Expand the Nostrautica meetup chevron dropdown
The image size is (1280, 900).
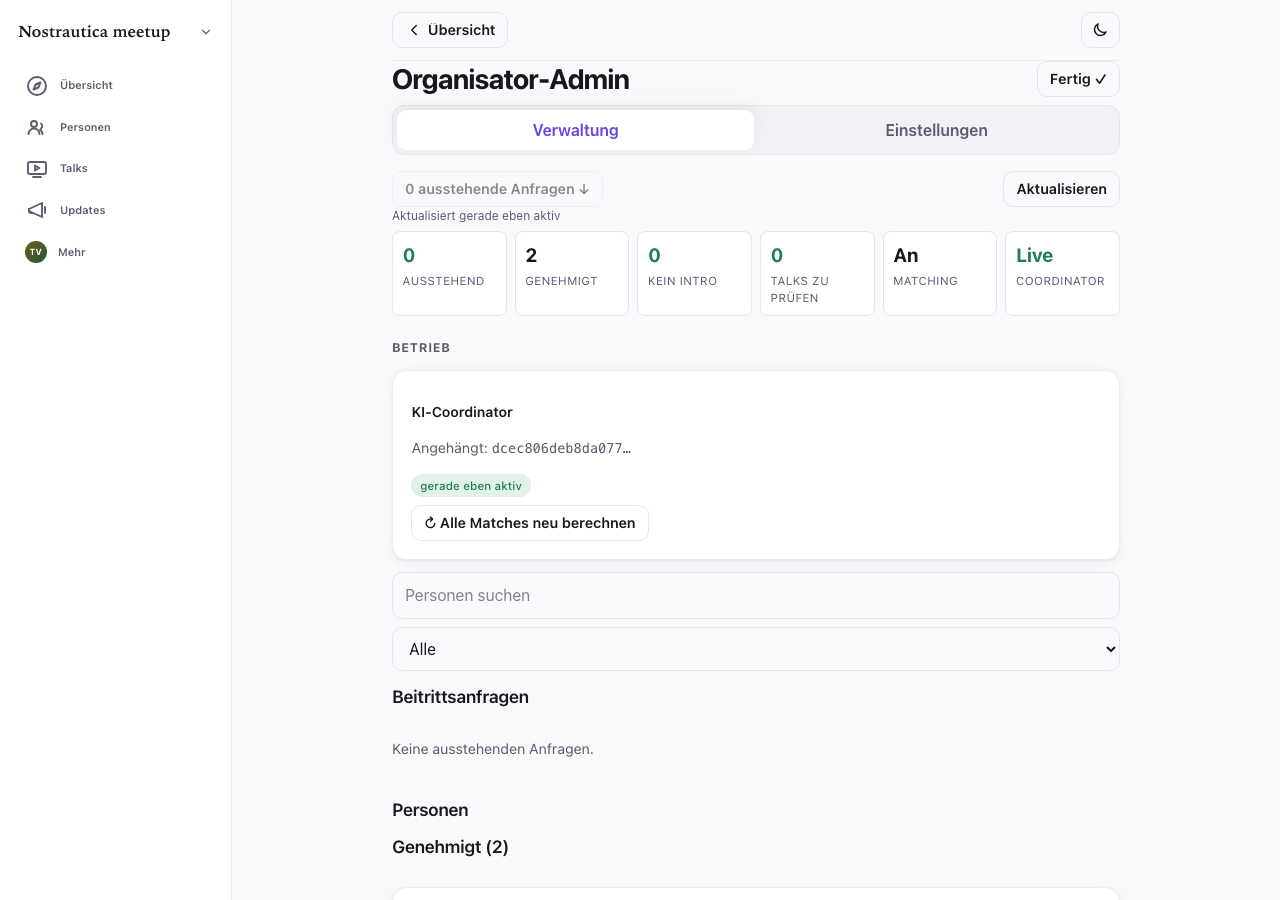206,32
